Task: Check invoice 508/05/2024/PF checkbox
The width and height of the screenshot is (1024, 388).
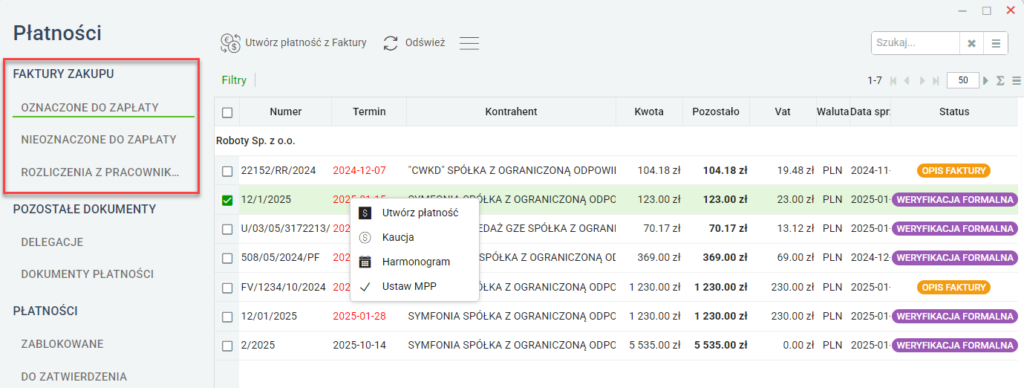Action: coord(227,258)
